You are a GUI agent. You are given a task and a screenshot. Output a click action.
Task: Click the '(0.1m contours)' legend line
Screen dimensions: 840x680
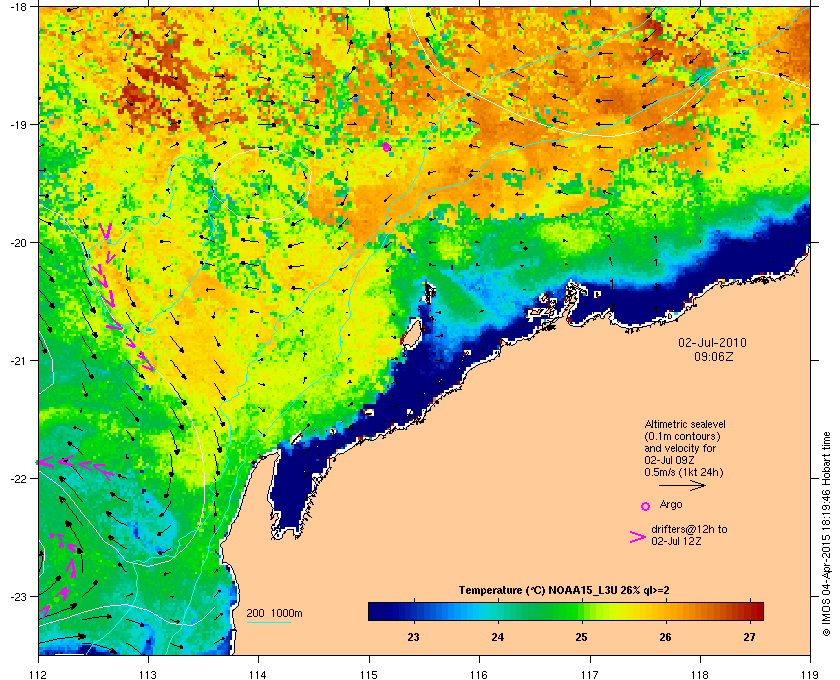click(x=682, y=436)
